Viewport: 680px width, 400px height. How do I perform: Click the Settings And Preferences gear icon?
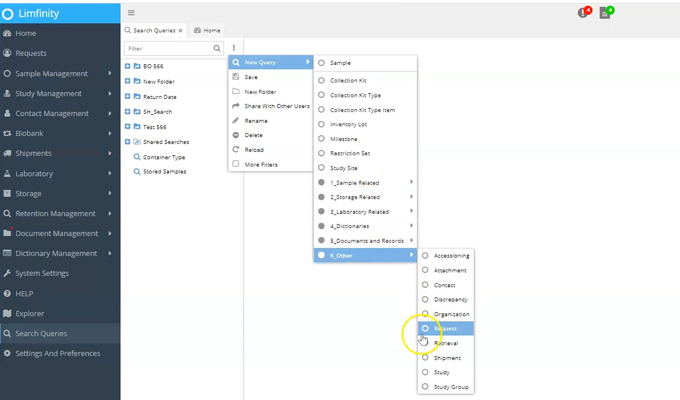7,353
